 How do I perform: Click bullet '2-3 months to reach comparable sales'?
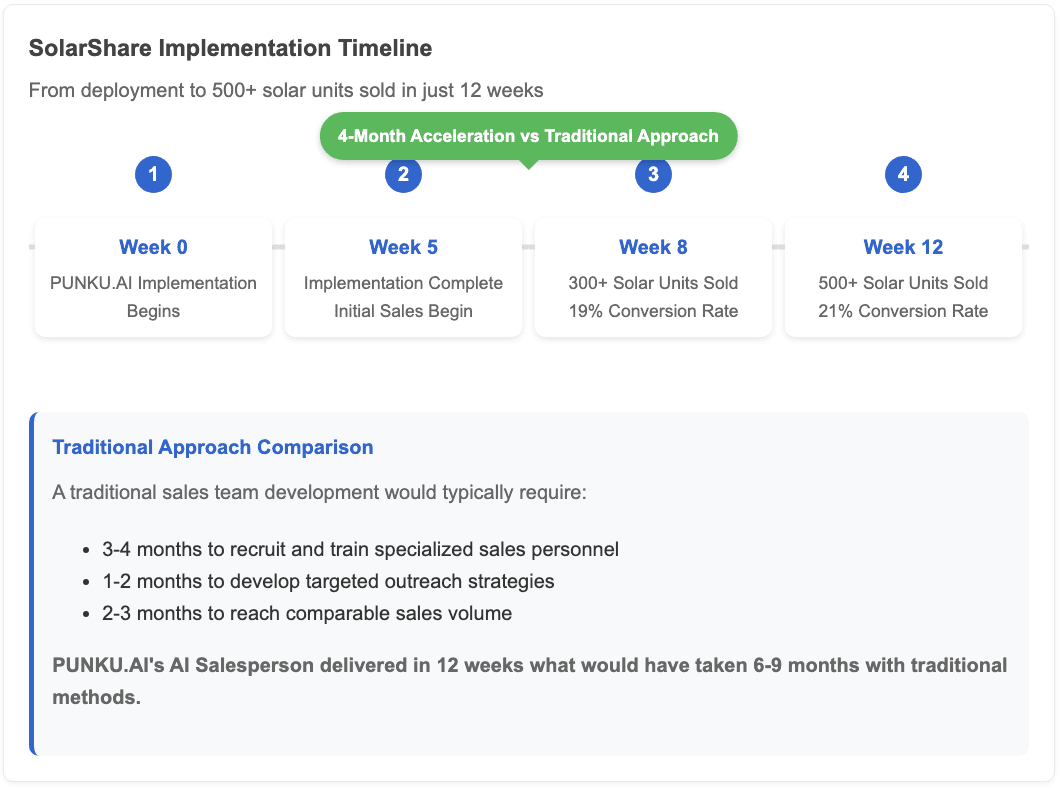click(307, 613)
